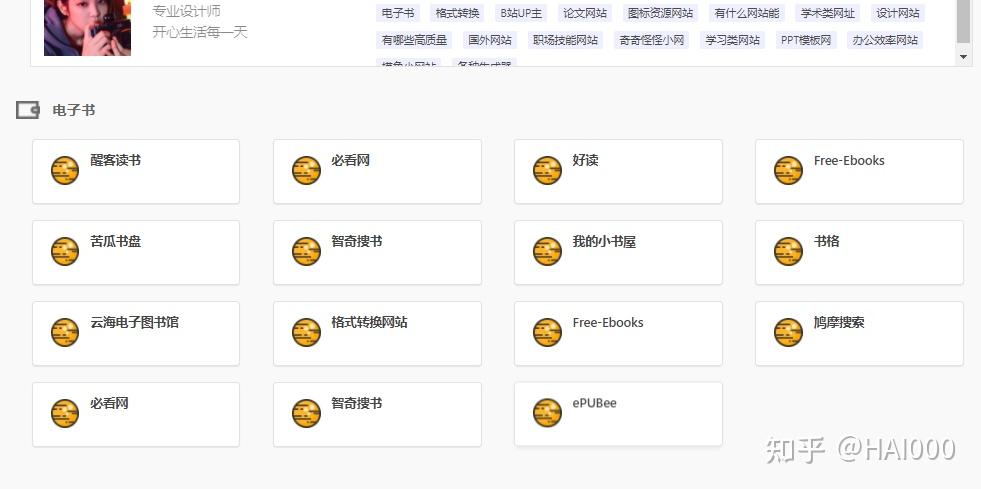
Task: Open the 云海电子图书馆 card icon
Action: pyautogui.click(x=65, y=333)
